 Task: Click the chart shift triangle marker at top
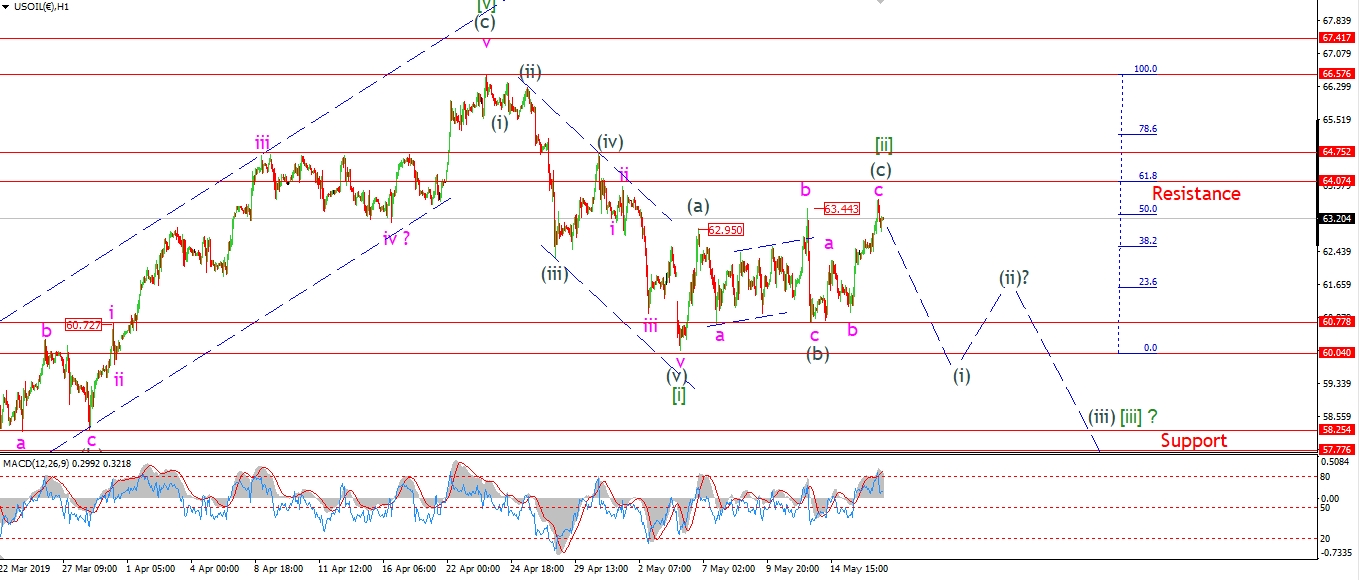tap(879, 3)
